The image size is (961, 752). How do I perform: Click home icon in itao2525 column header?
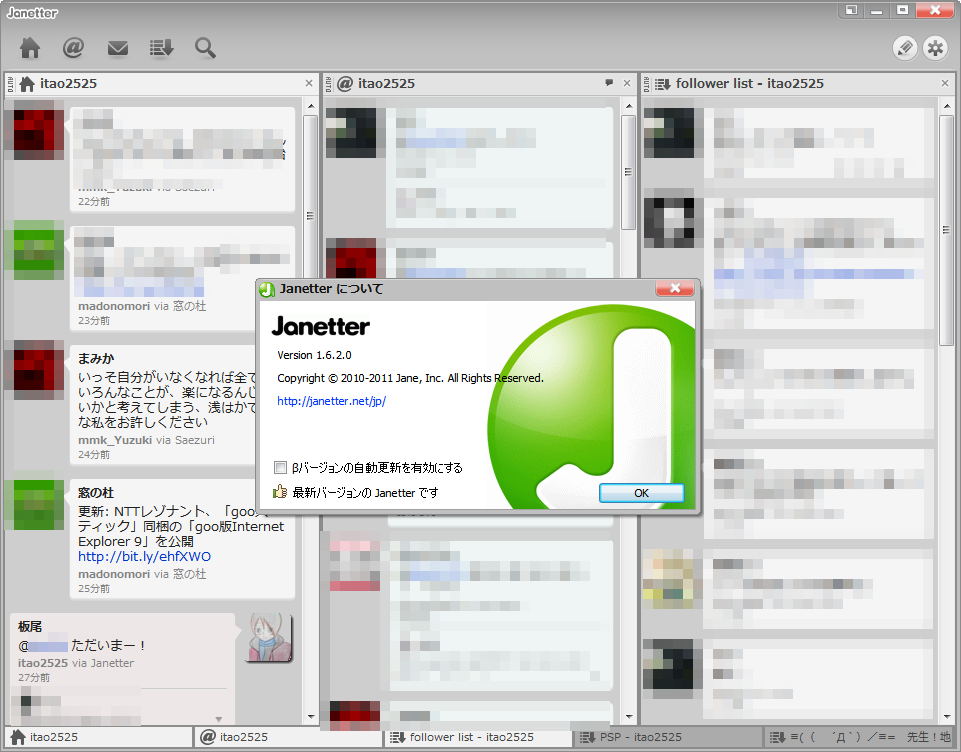pyautogui.click(x=27, y=84)
